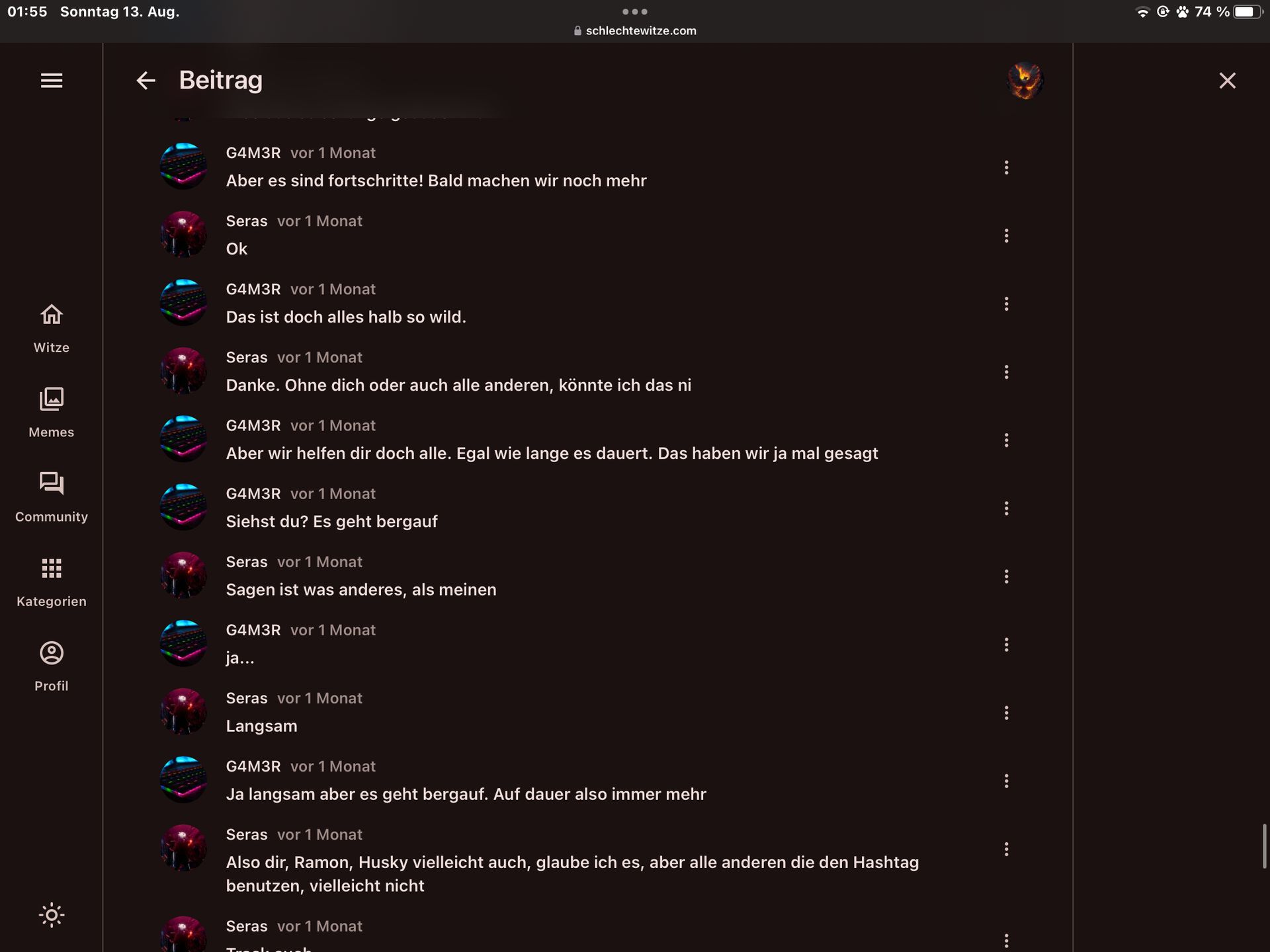Open options menu for Seras 'Ok' comment
Screen dimensions: 1270x952
pyautogui.click(x=1006, y=235)
